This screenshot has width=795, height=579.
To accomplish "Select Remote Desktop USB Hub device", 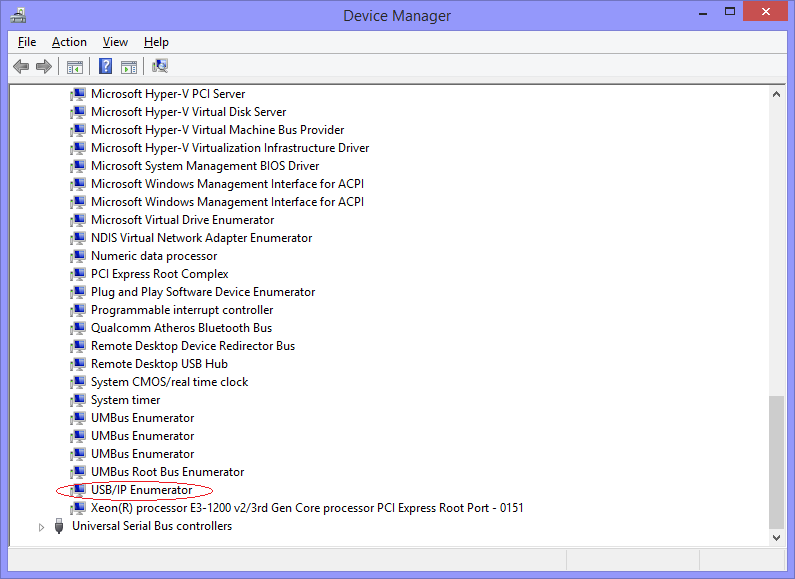I will click(x=159, y=364).
